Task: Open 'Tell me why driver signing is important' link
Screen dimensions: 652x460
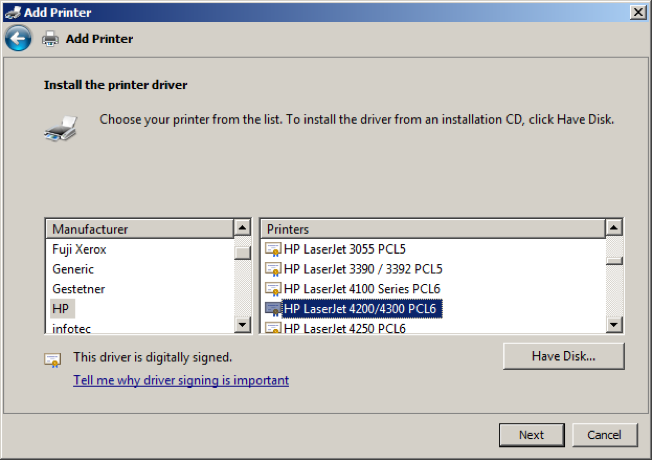Action: coord(181,380)
